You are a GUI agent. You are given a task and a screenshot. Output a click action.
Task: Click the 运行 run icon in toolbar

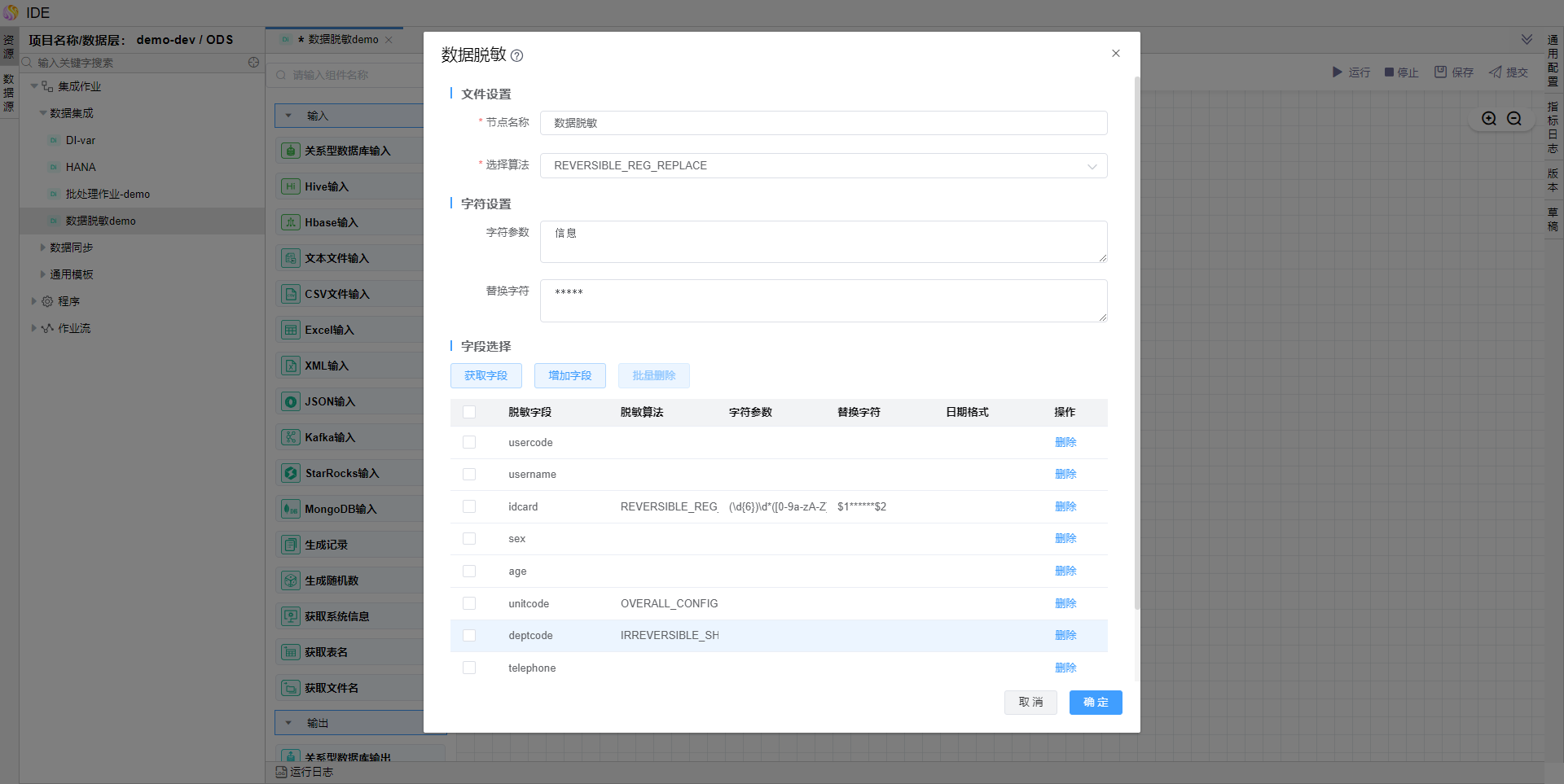pyautogui.click(x=1337, y=72)
